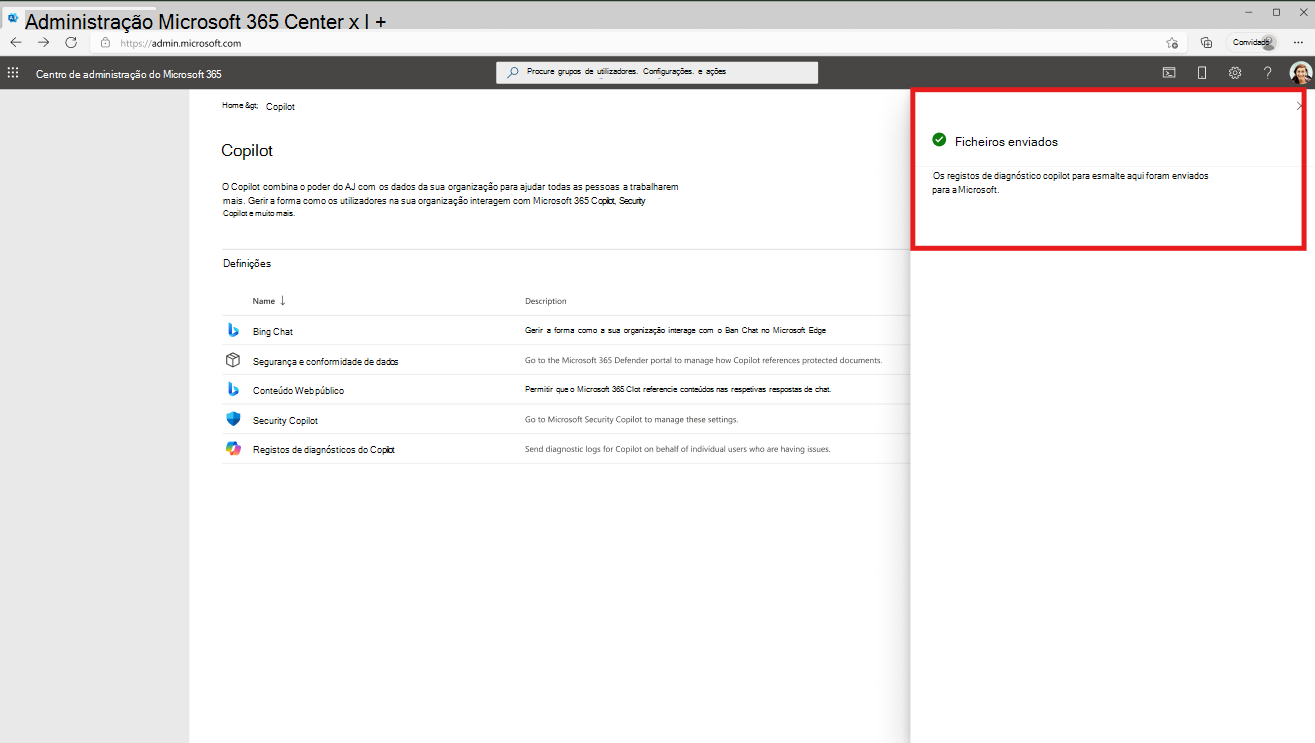Image resolution: width=1315 pixels, height=743 pixels.
Task: Open the browser three-dot menu
Action: (1297, 43)
